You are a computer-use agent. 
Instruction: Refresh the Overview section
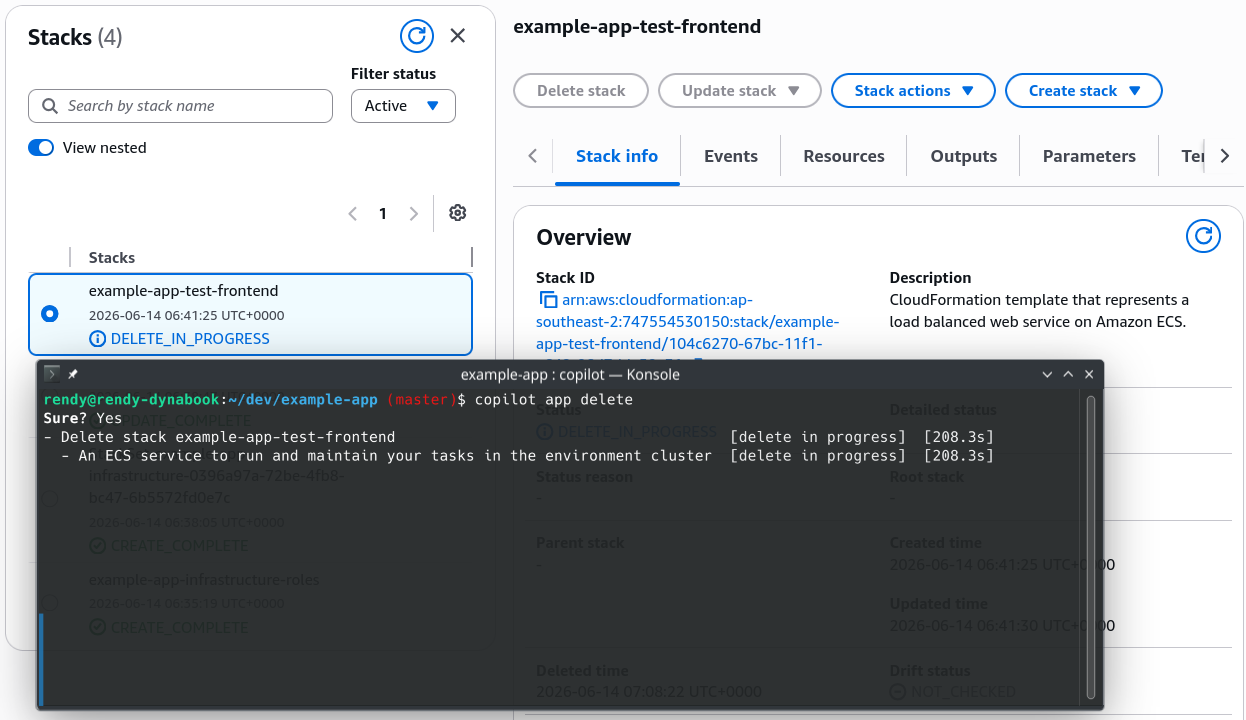(1203, 237)
